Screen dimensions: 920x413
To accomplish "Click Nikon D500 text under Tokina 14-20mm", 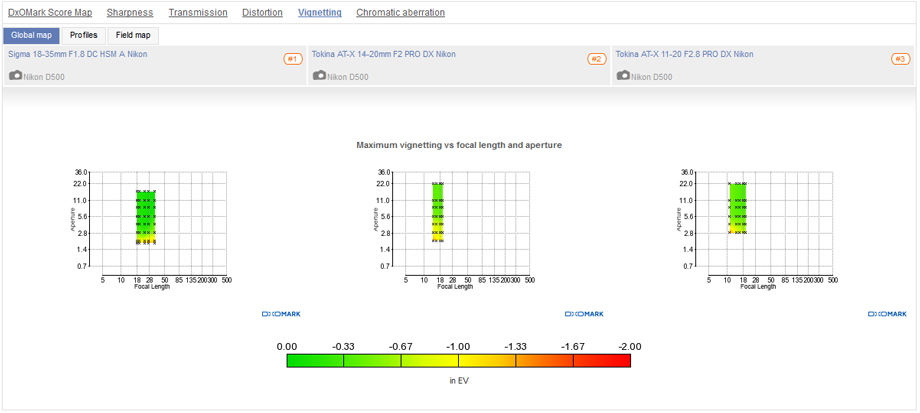I will [348, 77].
